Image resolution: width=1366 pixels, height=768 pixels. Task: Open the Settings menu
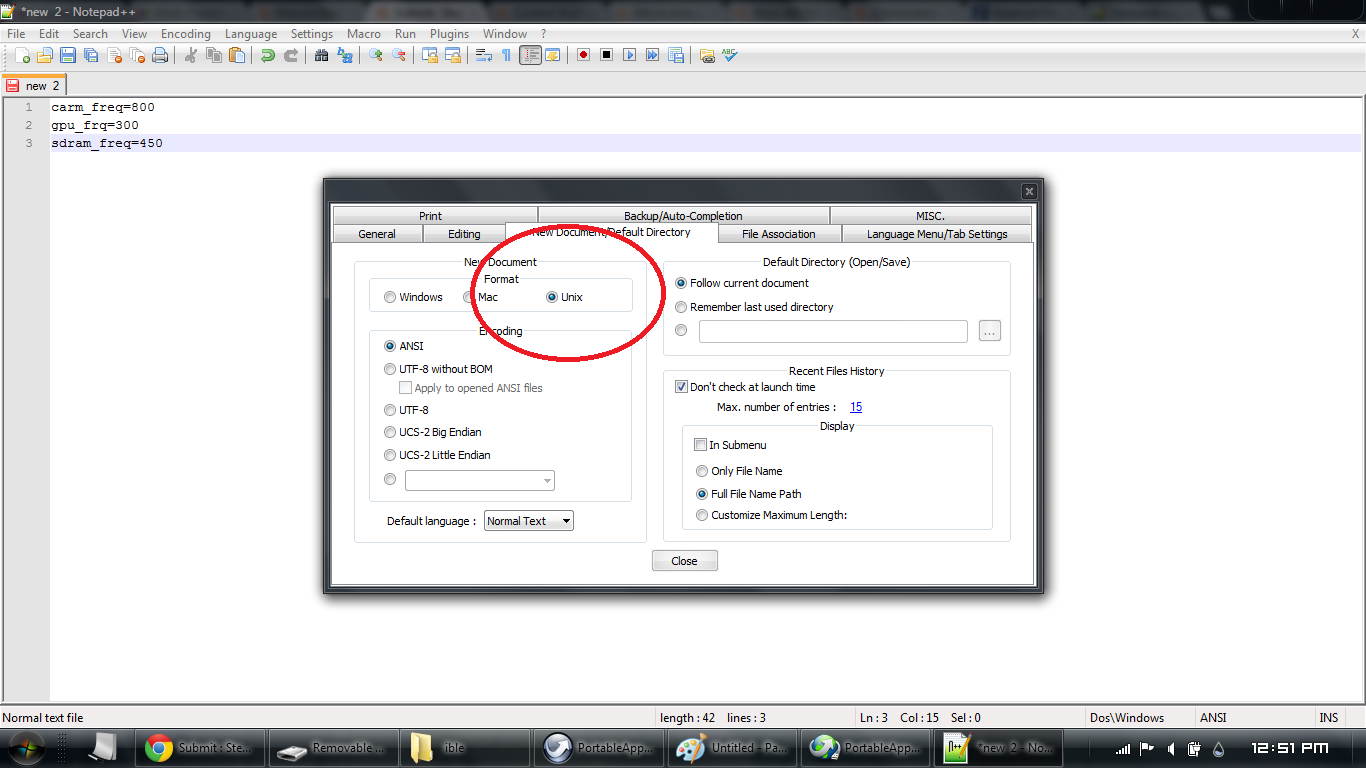click(312, 34)
